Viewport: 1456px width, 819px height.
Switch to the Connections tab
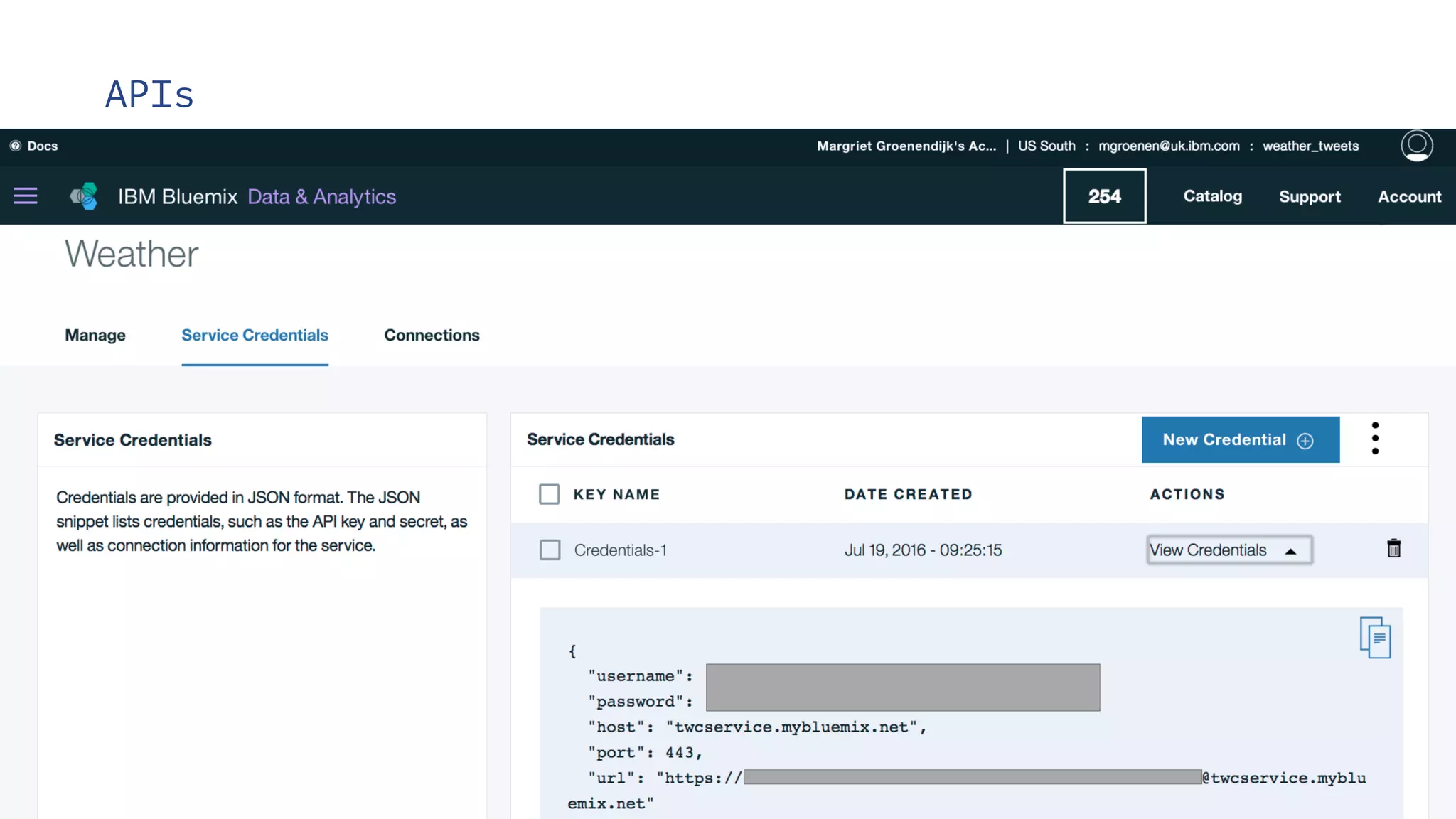pos(432,336)
